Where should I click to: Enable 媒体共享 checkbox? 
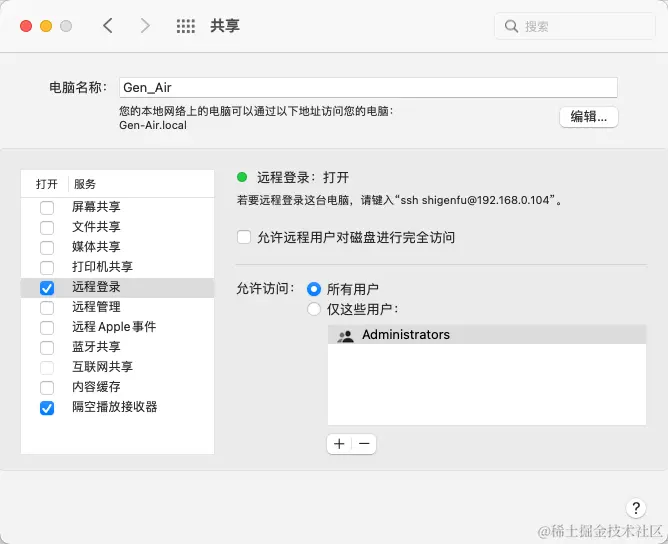[47, 248]
